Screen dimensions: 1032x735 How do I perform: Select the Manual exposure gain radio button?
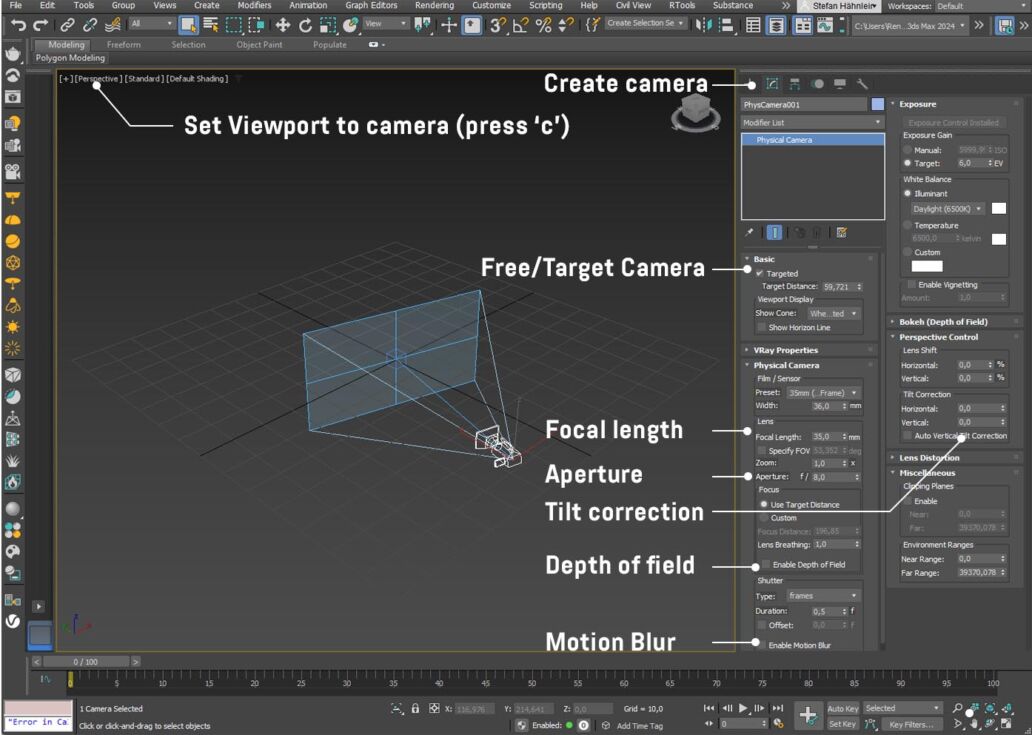[x=907, y=149]
